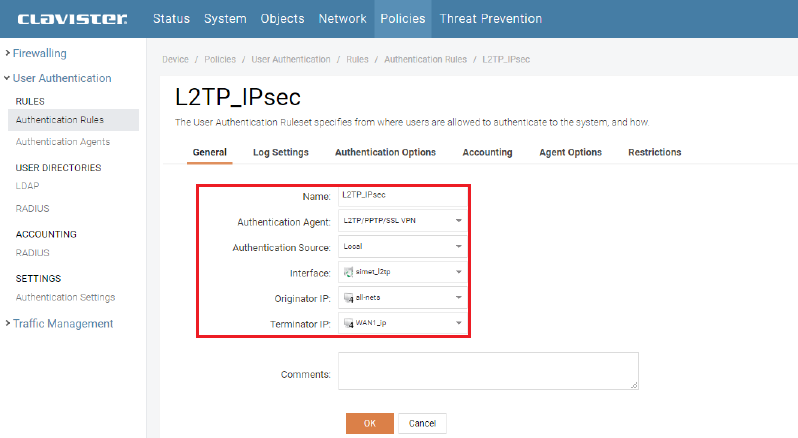Click into the Comments text area

pyautogui.click(x=487, y=370)
